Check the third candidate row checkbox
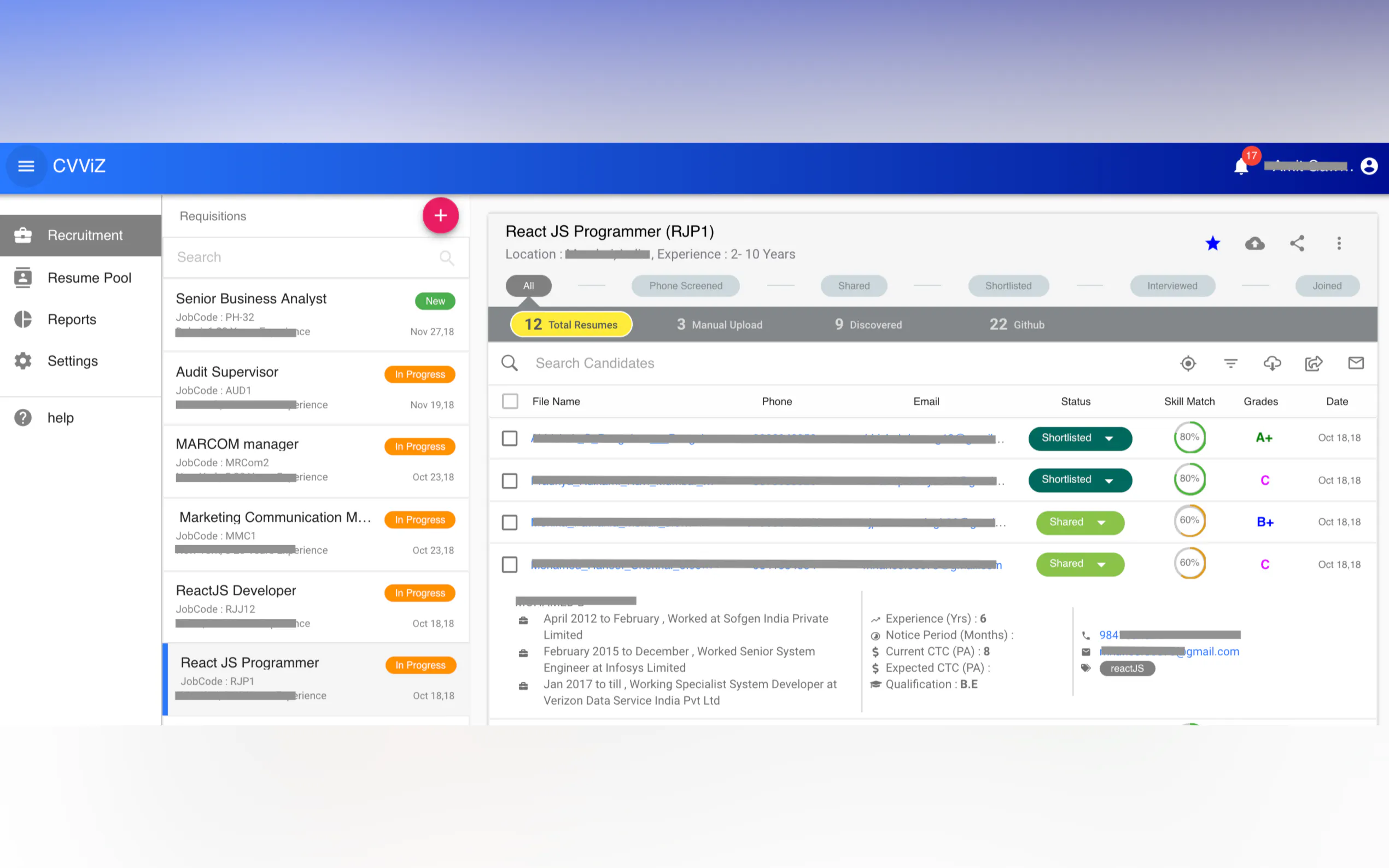1389x868 pixels. click(510, 523)
